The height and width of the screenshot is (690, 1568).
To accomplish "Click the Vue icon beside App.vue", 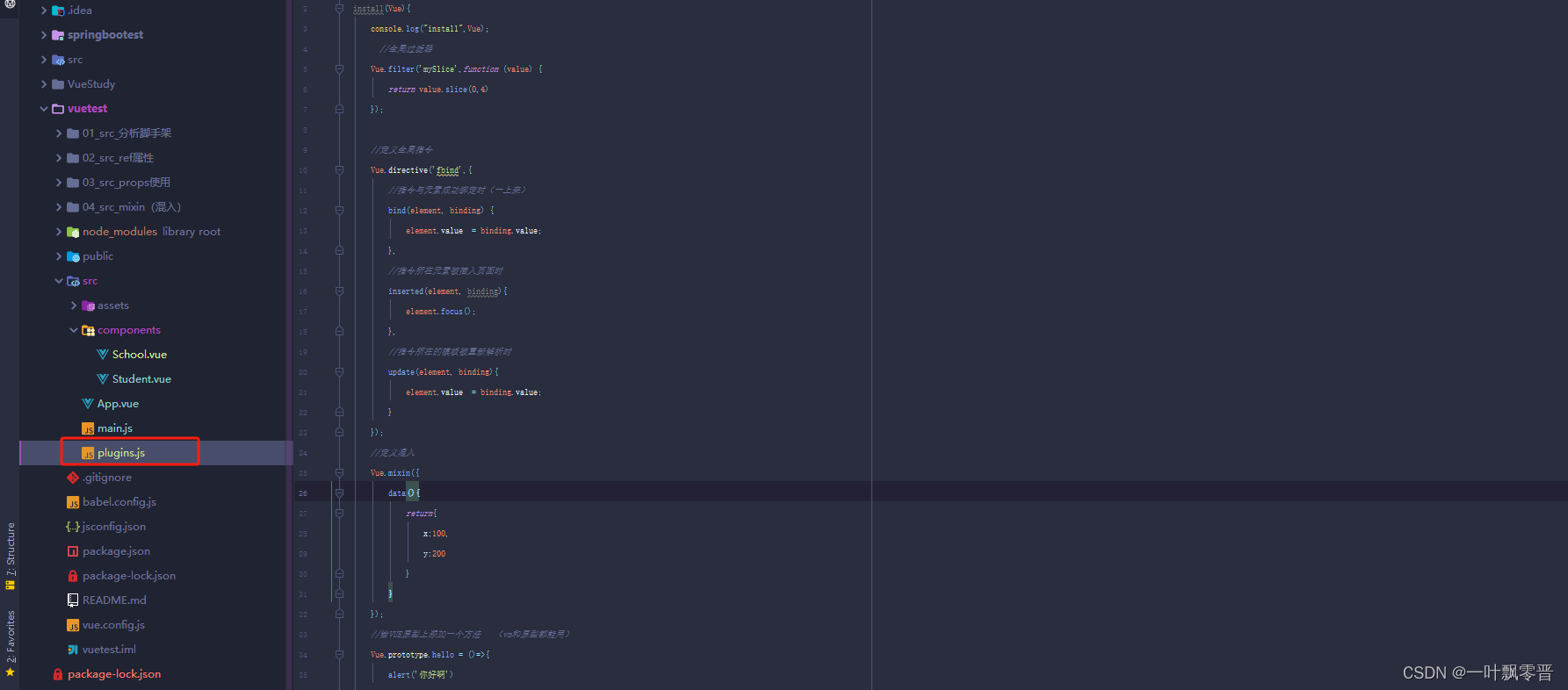I will 88,404.
